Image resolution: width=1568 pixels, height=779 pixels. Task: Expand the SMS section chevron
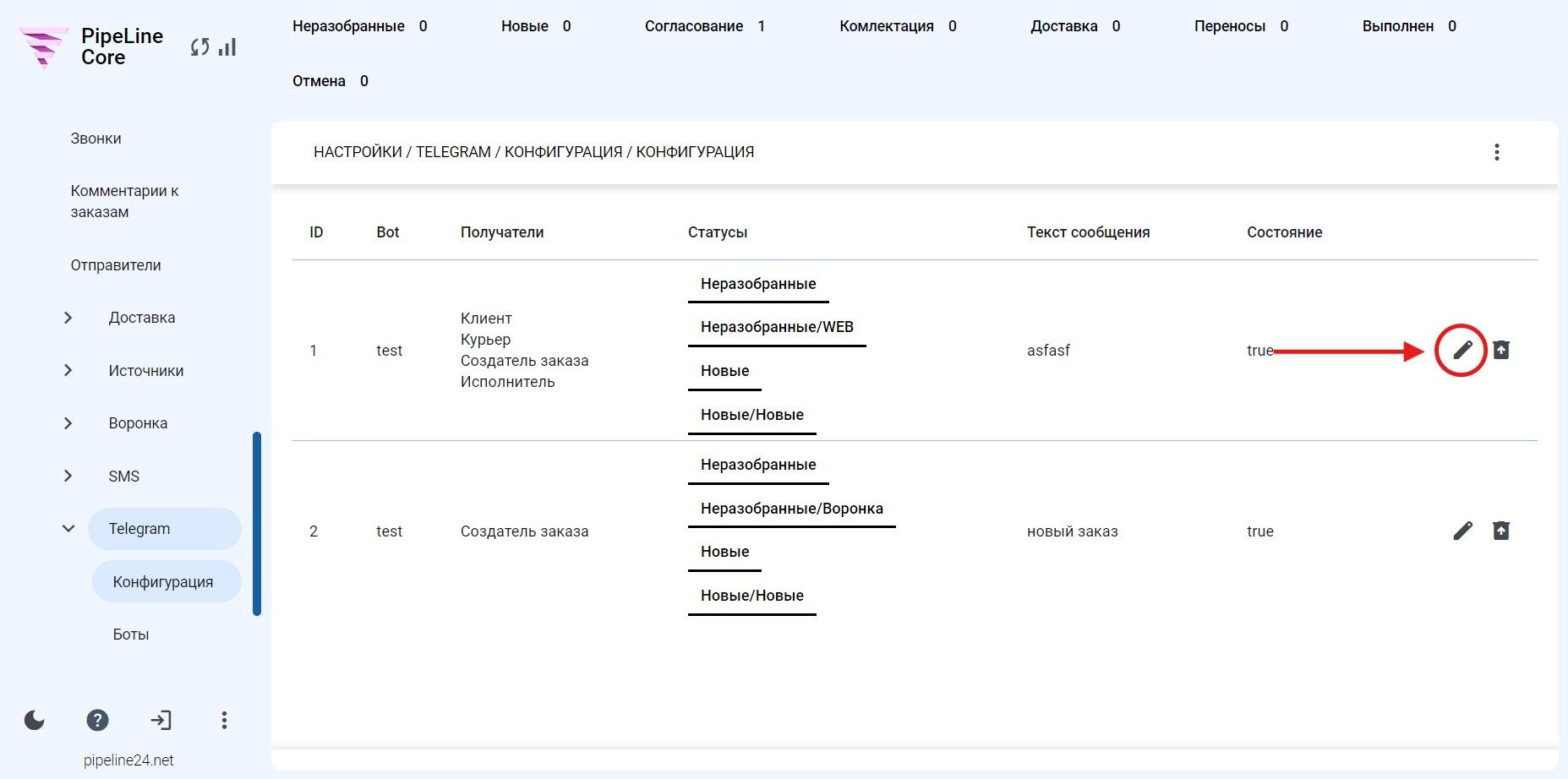point(68,476)
